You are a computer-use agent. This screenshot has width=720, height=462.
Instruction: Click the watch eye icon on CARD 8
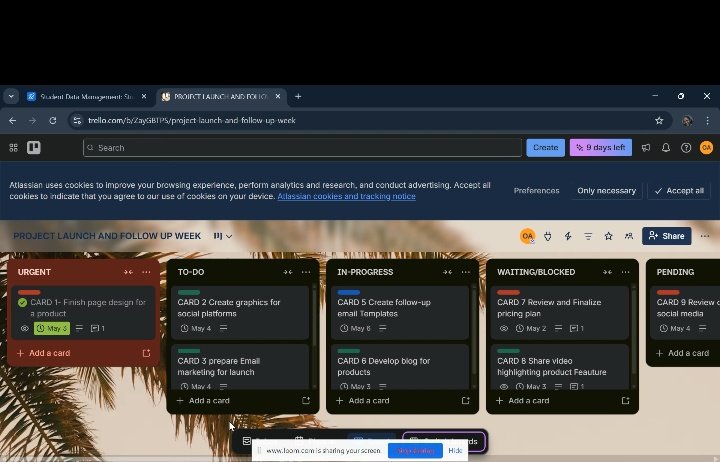click(504, 387)
